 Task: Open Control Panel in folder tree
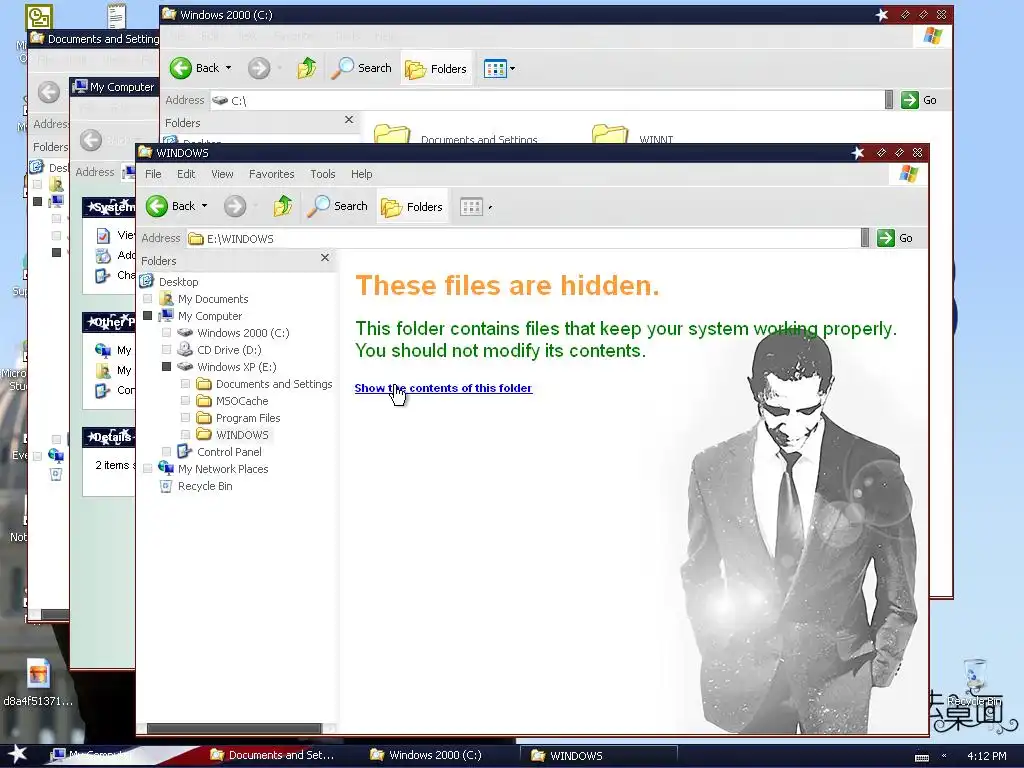[229, 452]
